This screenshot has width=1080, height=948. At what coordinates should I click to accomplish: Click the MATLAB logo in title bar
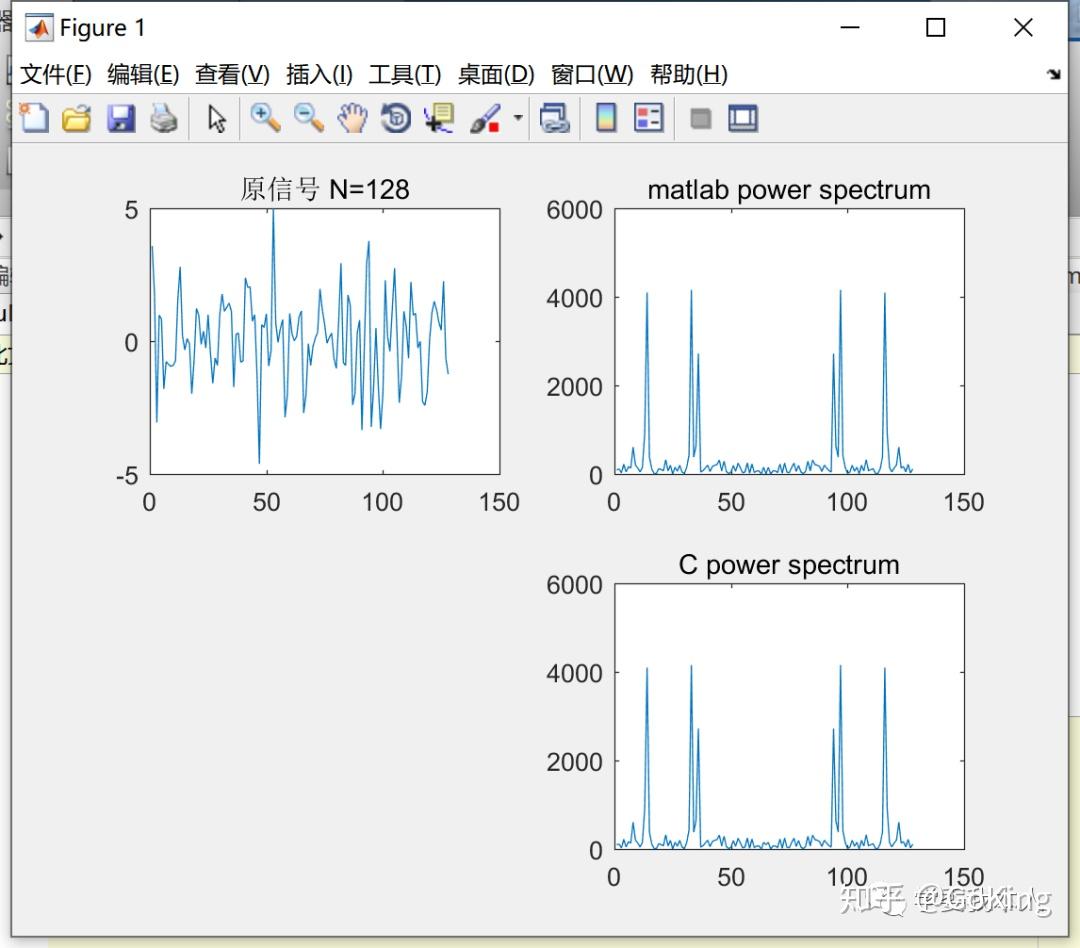pyautogui.click(x=39, y=28)
